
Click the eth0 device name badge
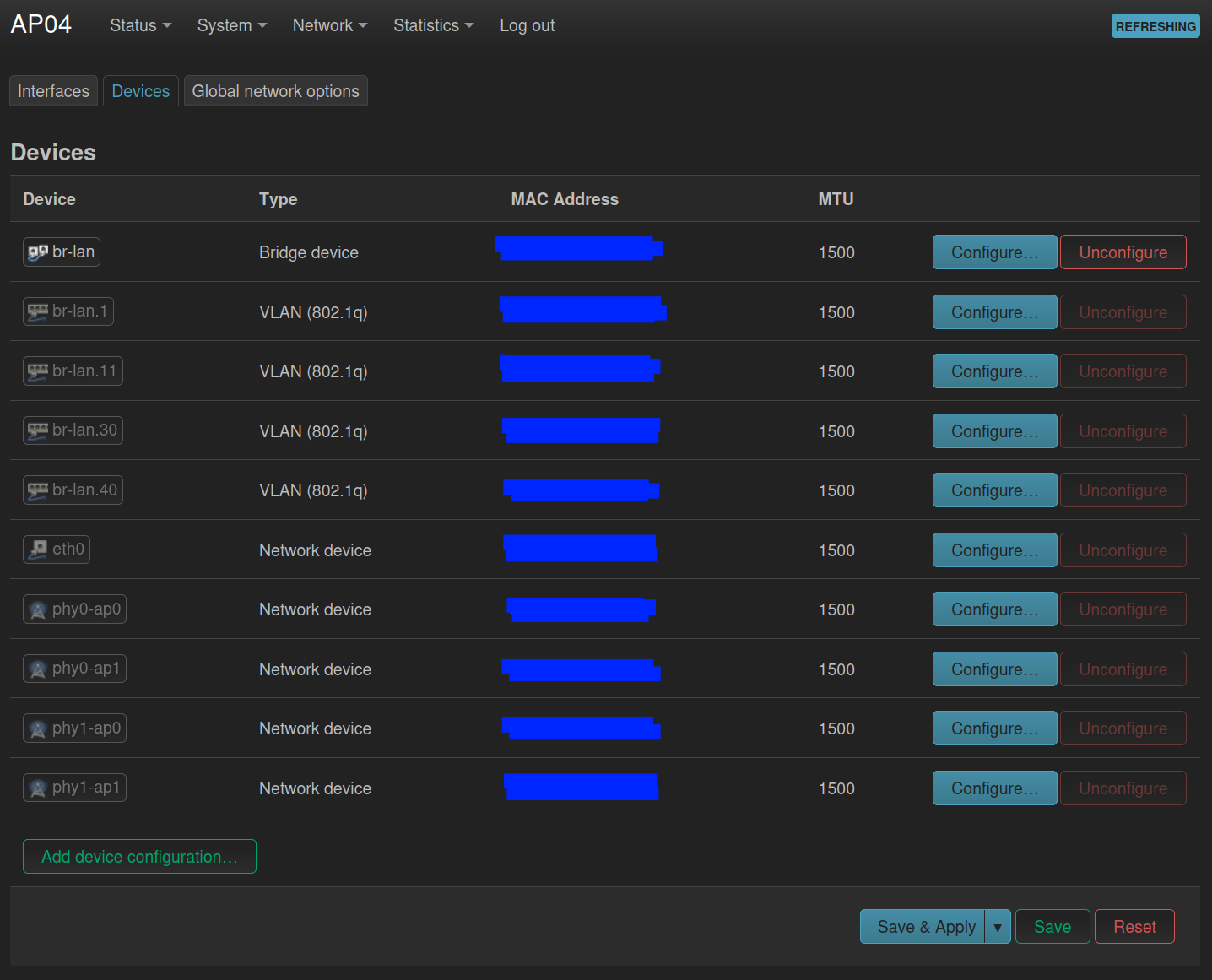(x=57, y=550)
